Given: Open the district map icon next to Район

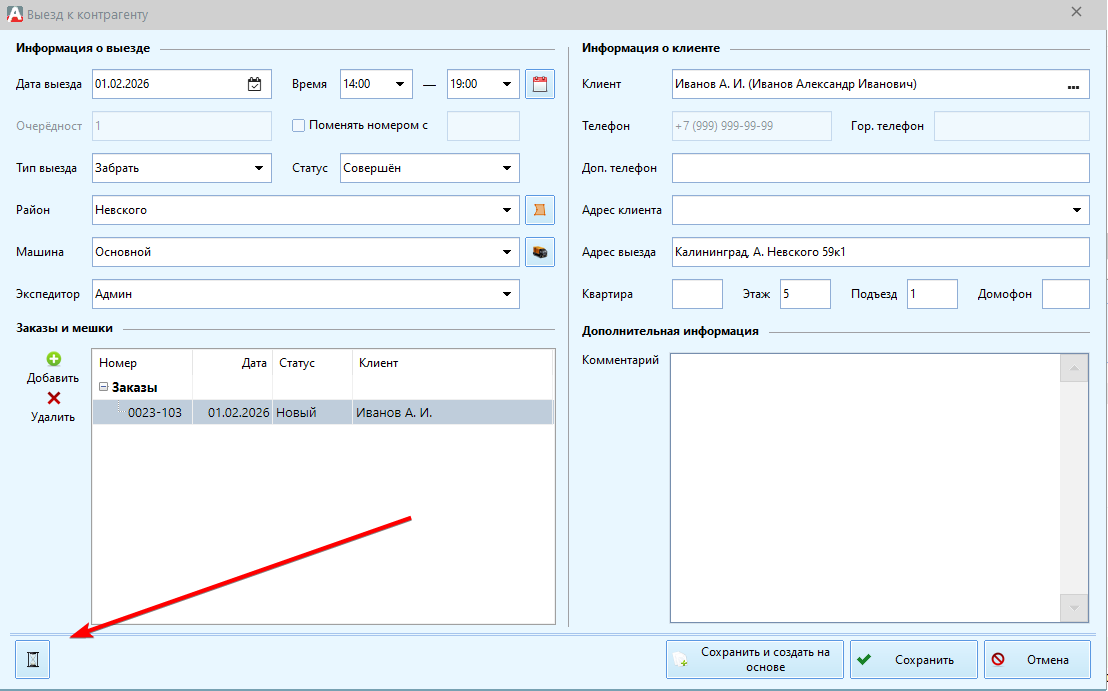Looking at the screenshot, I should pos(540,210).
